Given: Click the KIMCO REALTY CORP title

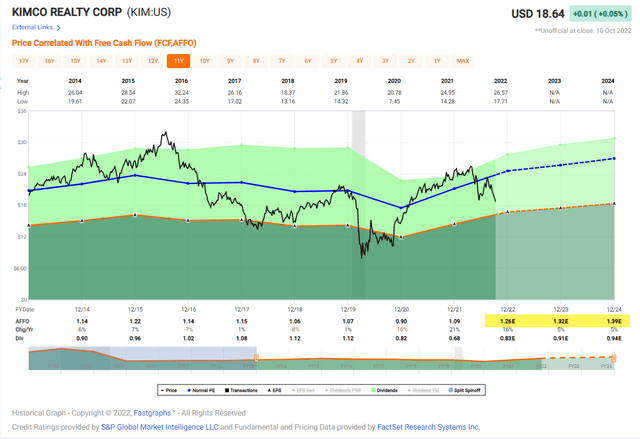Looking at the screenshot, I should coord(67,12).
